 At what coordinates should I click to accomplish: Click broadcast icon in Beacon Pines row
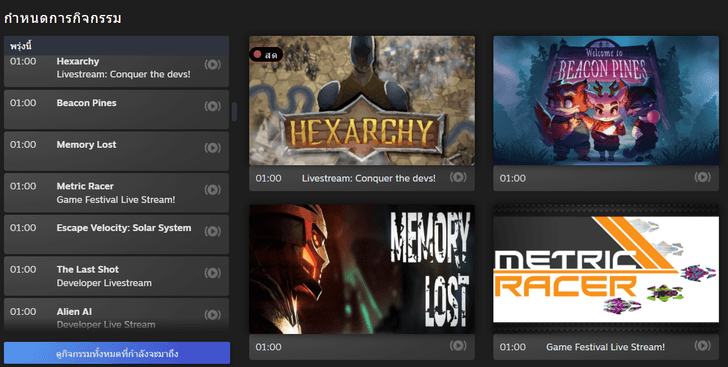[213, 106]
